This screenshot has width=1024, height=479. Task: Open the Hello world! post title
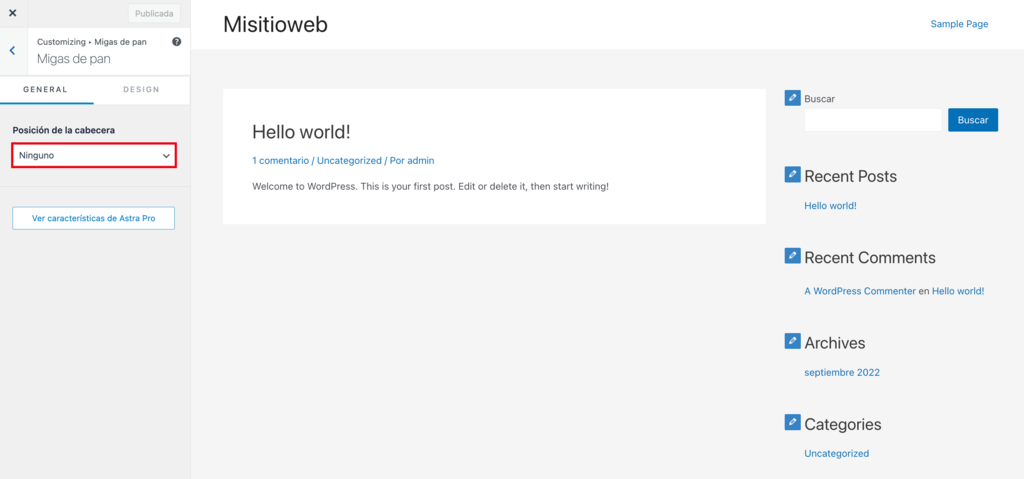click(x=302, y=132)
